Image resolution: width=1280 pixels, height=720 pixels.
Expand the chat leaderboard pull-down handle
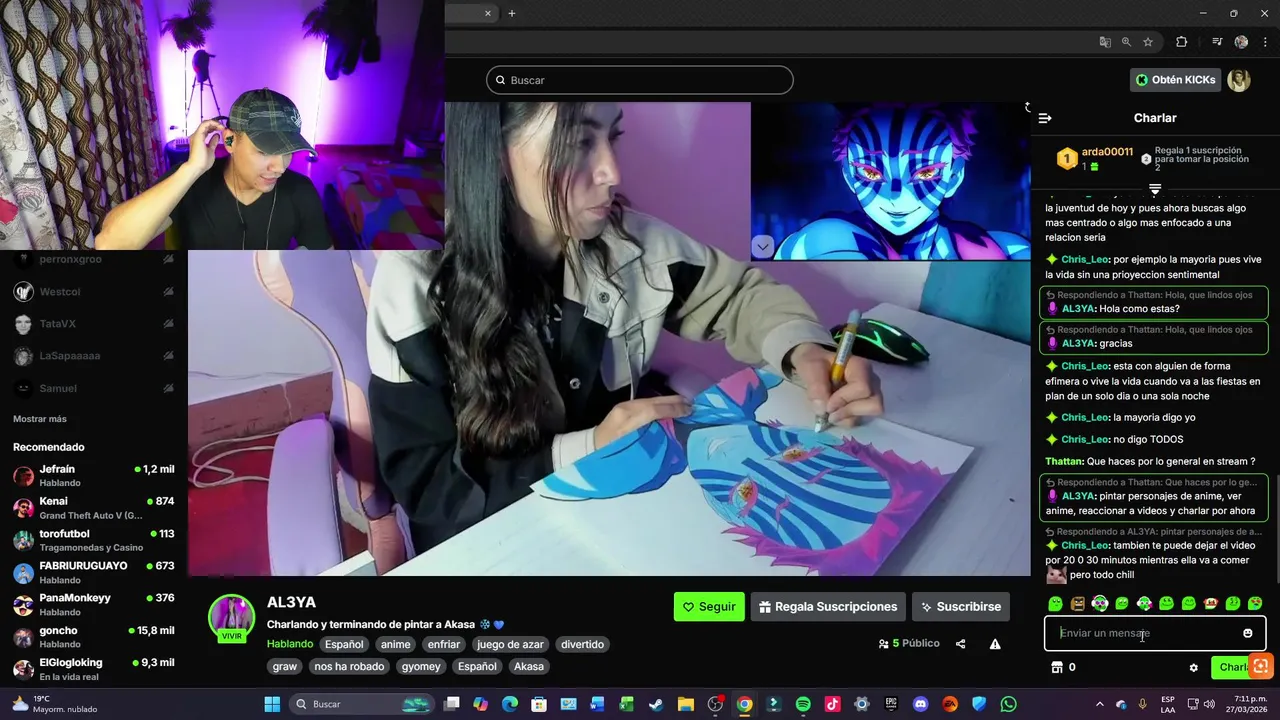click(x=1155, y=188)
